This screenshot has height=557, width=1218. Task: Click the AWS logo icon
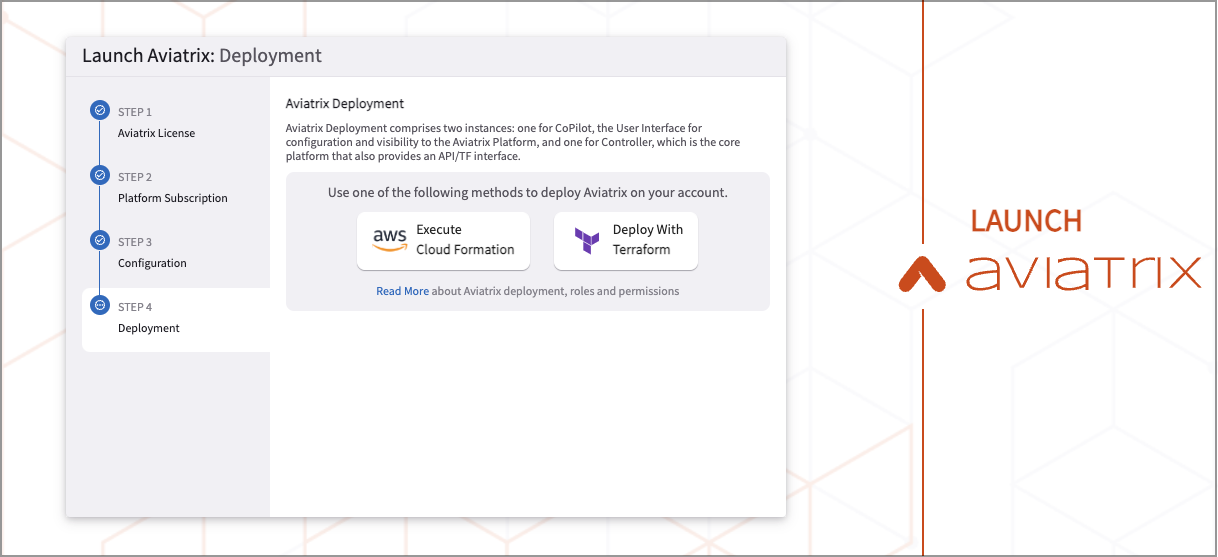point(389,240)
